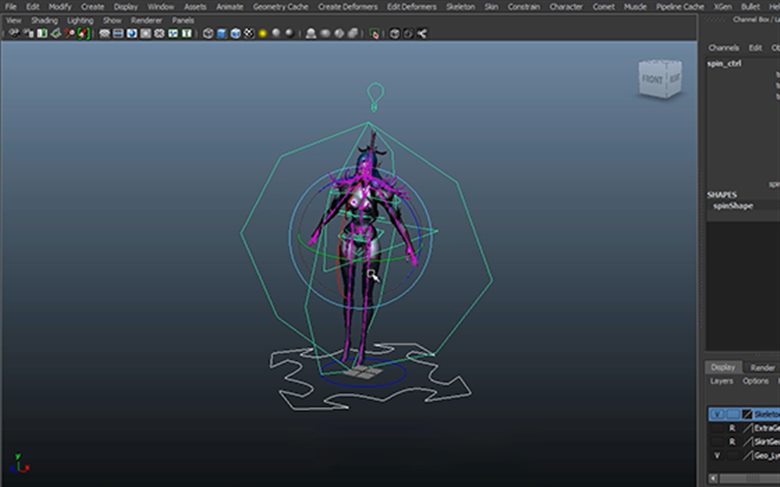The width and height of the screenshot is (780, 487).
Task: Click the Edit menu in Channel Box
Action: 755,48
